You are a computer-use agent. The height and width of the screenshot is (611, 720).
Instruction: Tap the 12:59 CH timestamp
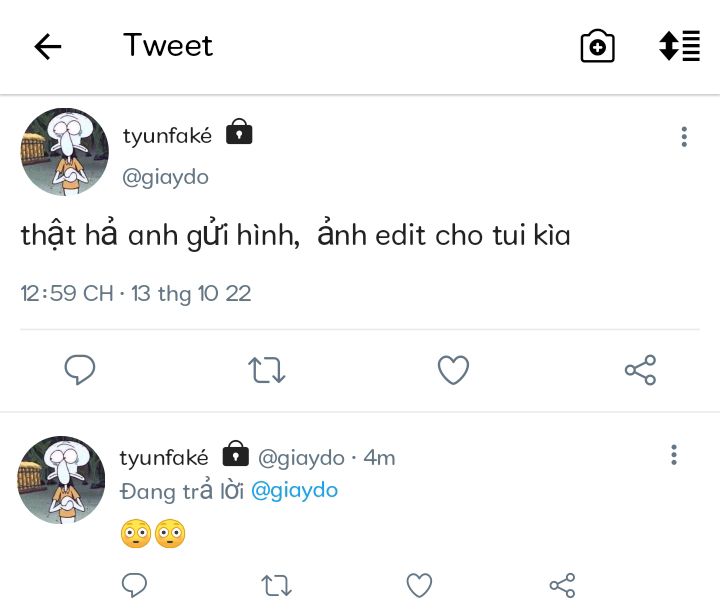point(66,294)
